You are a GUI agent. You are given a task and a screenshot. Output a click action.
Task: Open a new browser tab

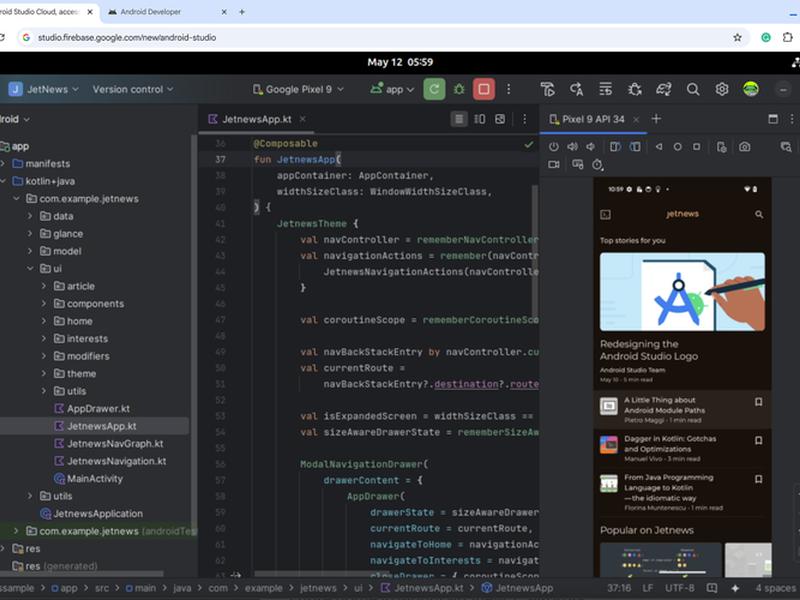pyautogui.click(x=242, y=12)
